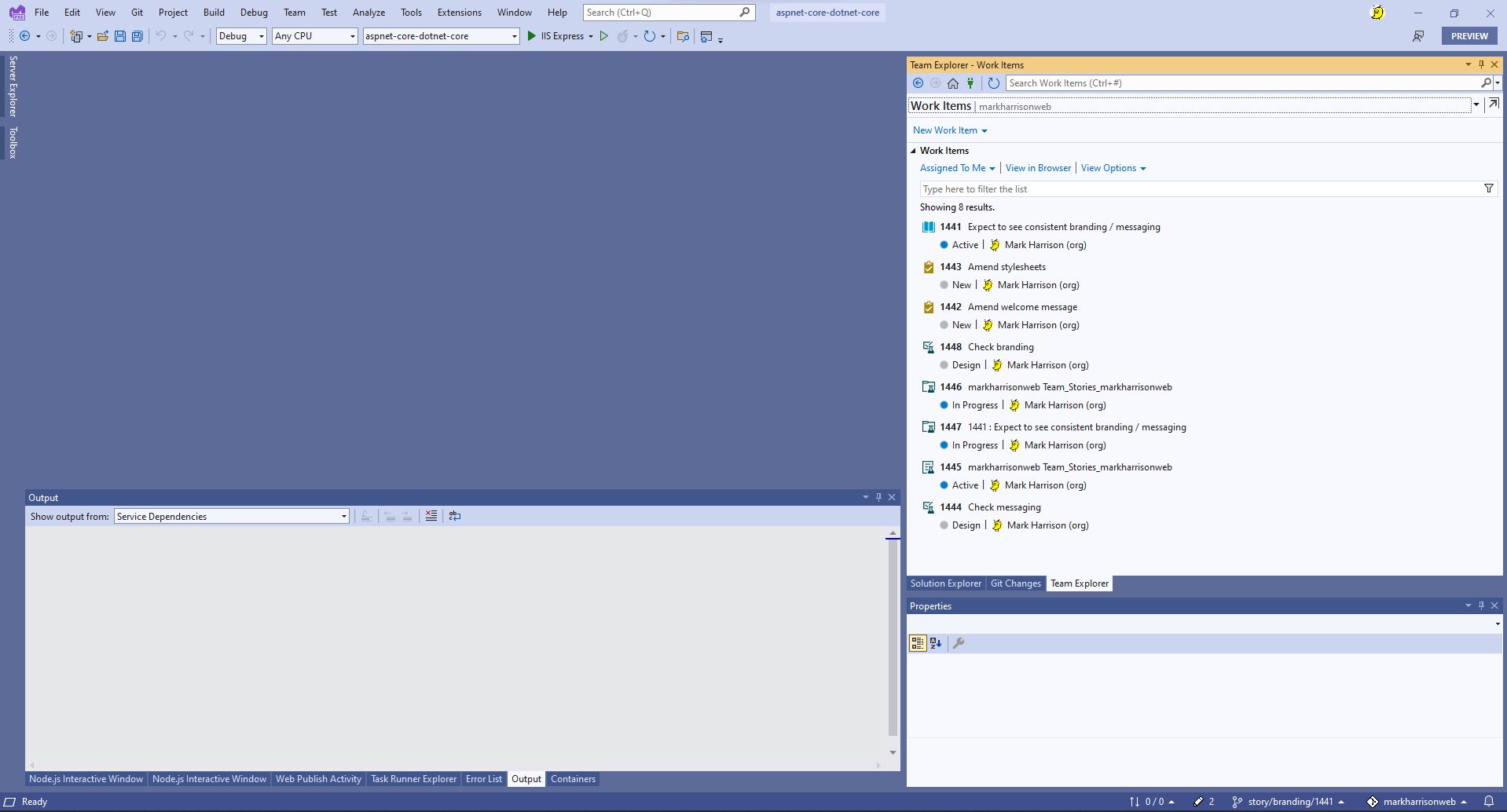
Task: Open the Debug configuration dropdown
Action: [241, 36]
